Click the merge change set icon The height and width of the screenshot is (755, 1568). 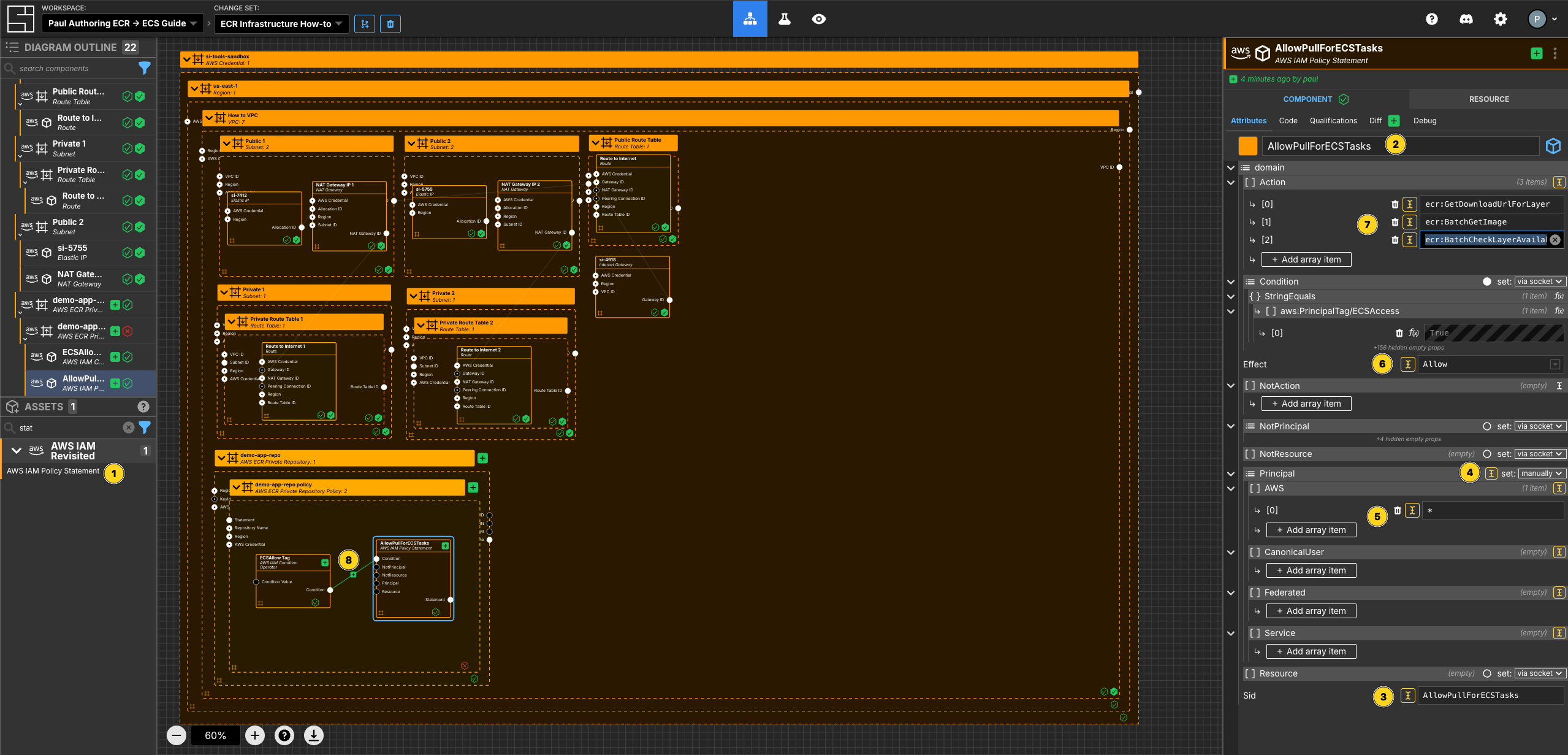click(365, 24)
